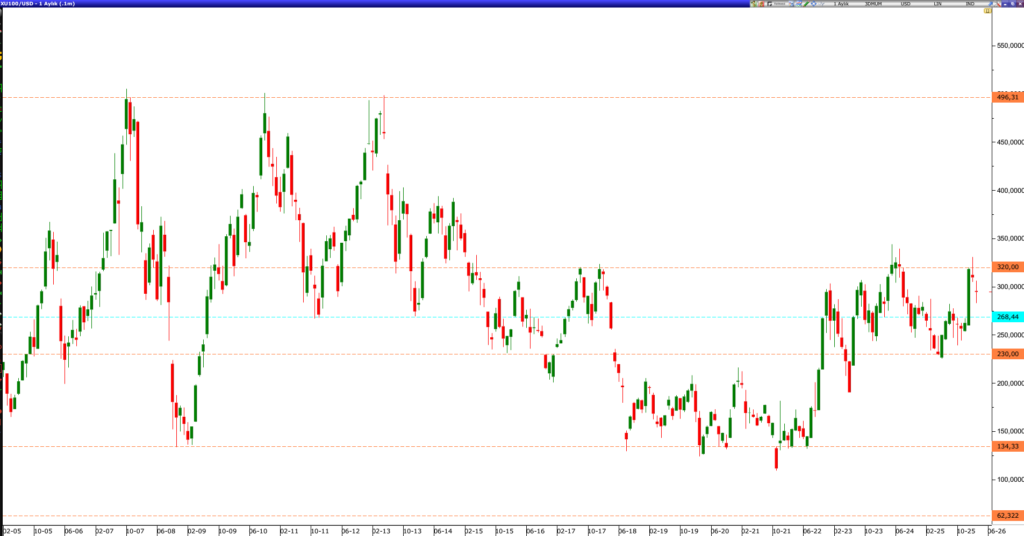
Task: Click the chart icon right of Sembol field
Action: (791, 4)
